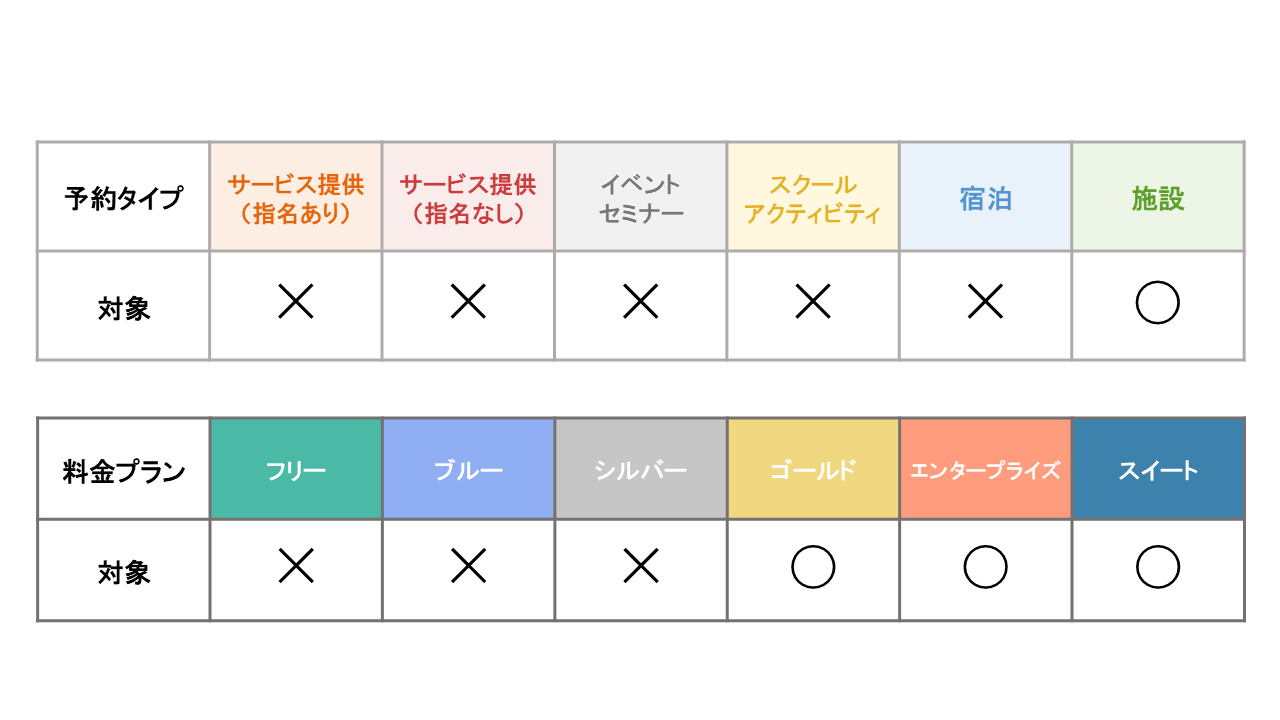Click the green フリー plan header cell
1280x720 pixels.
pos(296,469)
